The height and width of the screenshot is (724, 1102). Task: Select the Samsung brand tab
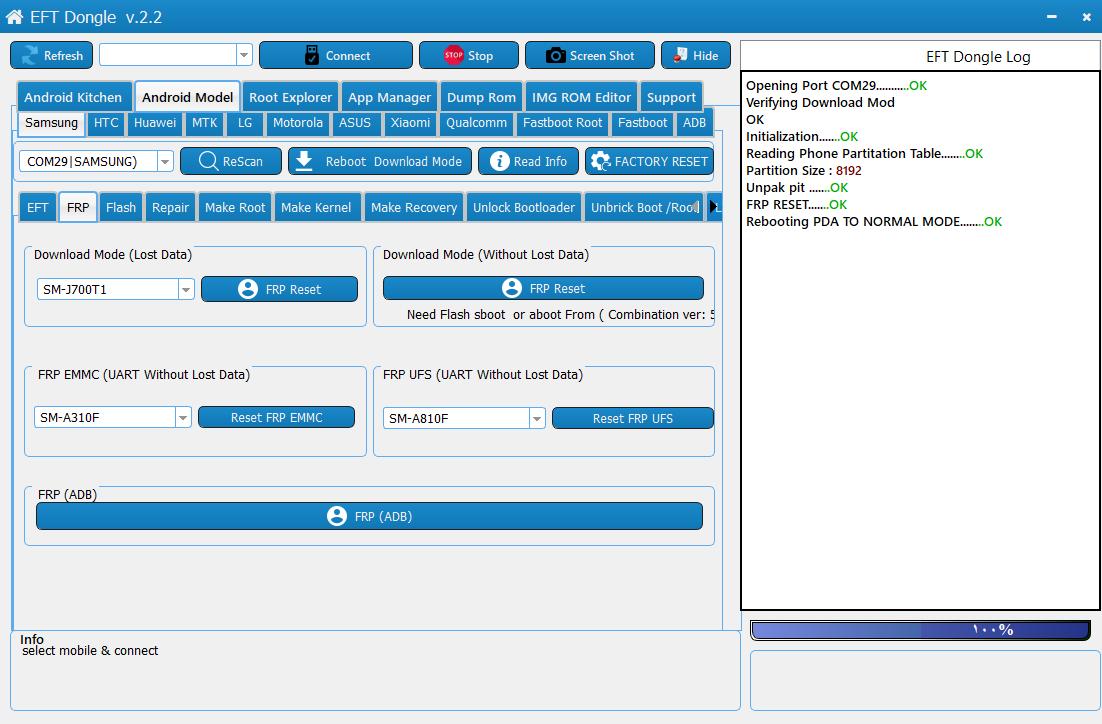coord(51,122)
